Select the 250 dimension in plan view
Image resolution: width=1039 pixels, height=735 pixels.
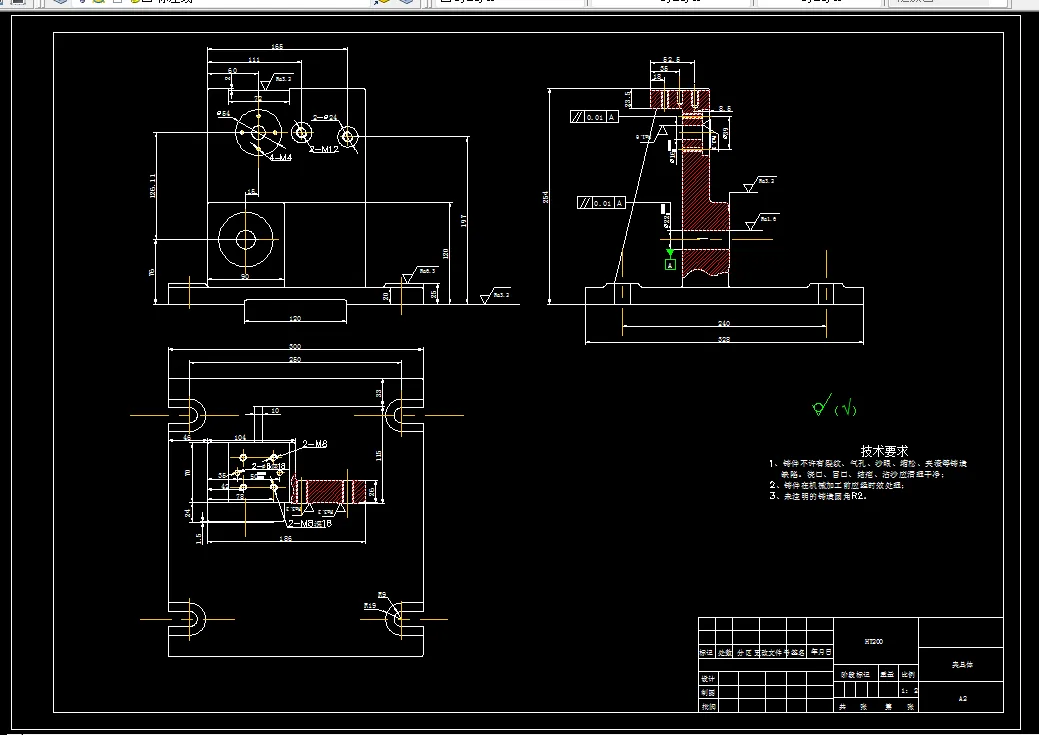tap(295, 359)
